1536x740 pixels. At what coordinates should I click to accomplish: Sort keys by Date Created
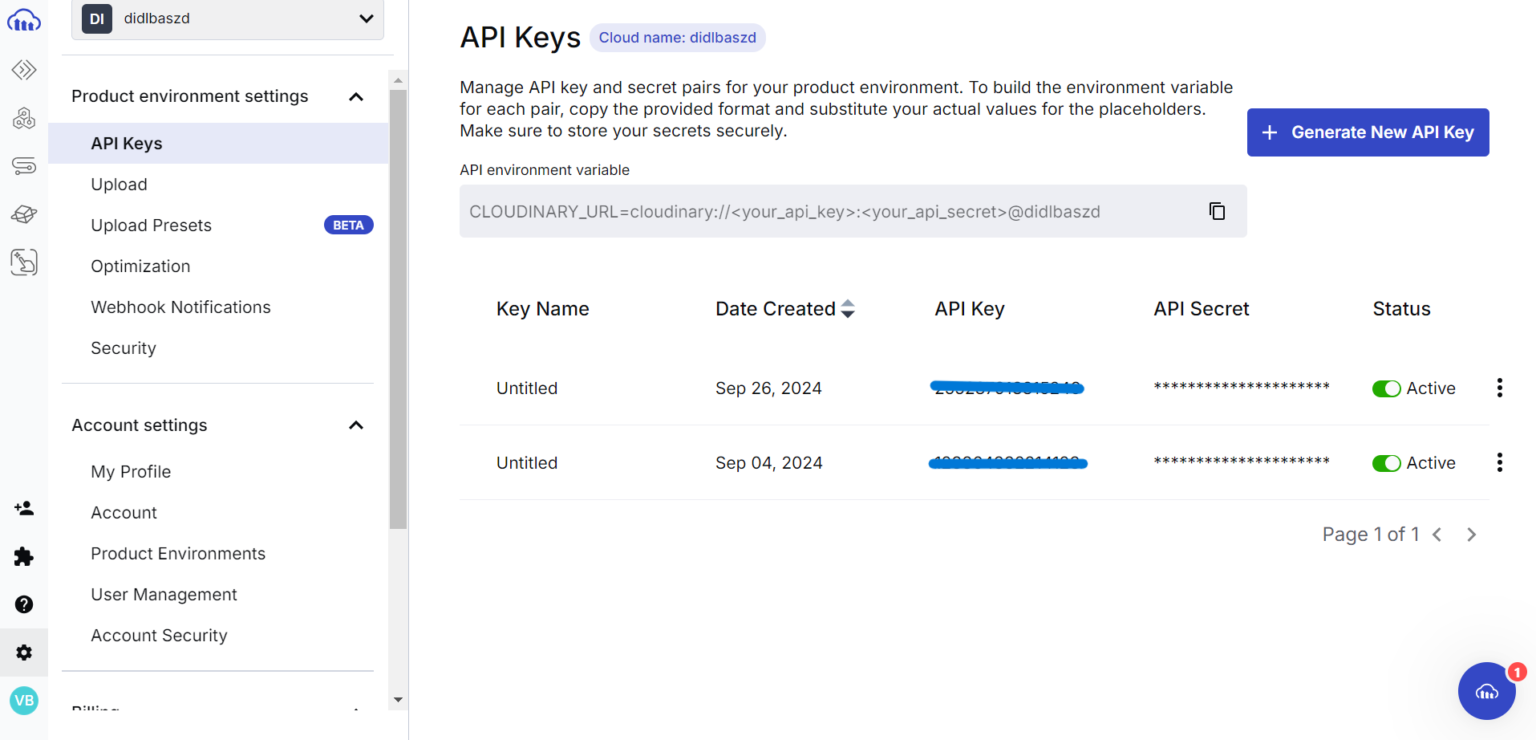pyautogui.click(x=847, y=309)
